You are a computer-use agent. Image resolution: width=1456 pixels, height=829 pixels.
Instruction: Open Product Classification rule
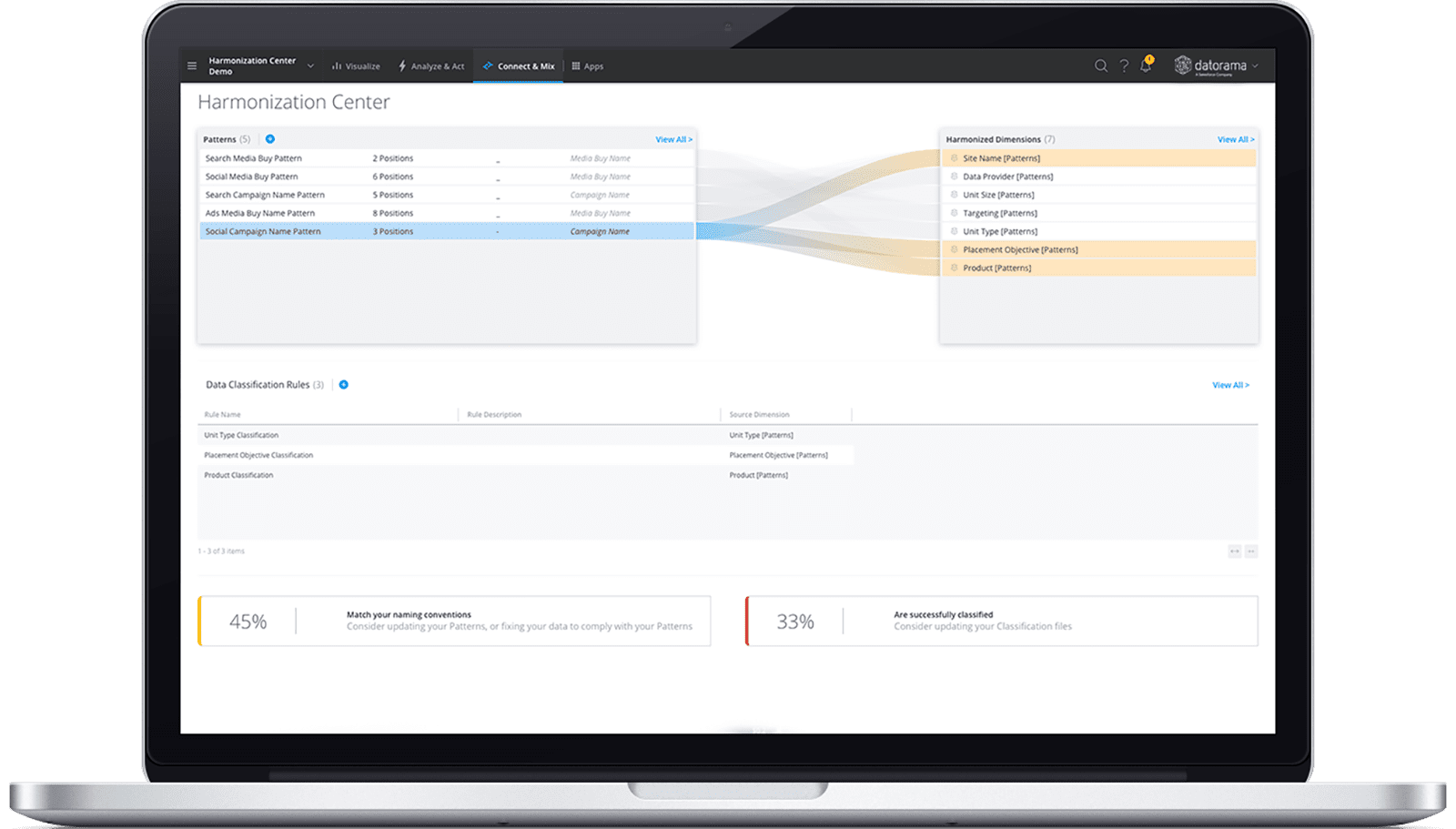click(x=238, y=475)
